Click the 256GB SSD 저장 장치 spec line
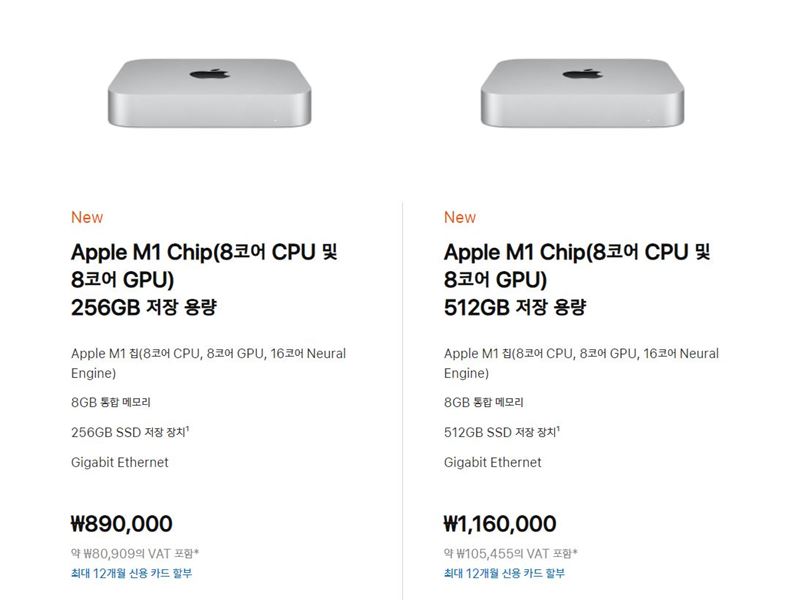800x600 pixels. pos(130,432)
